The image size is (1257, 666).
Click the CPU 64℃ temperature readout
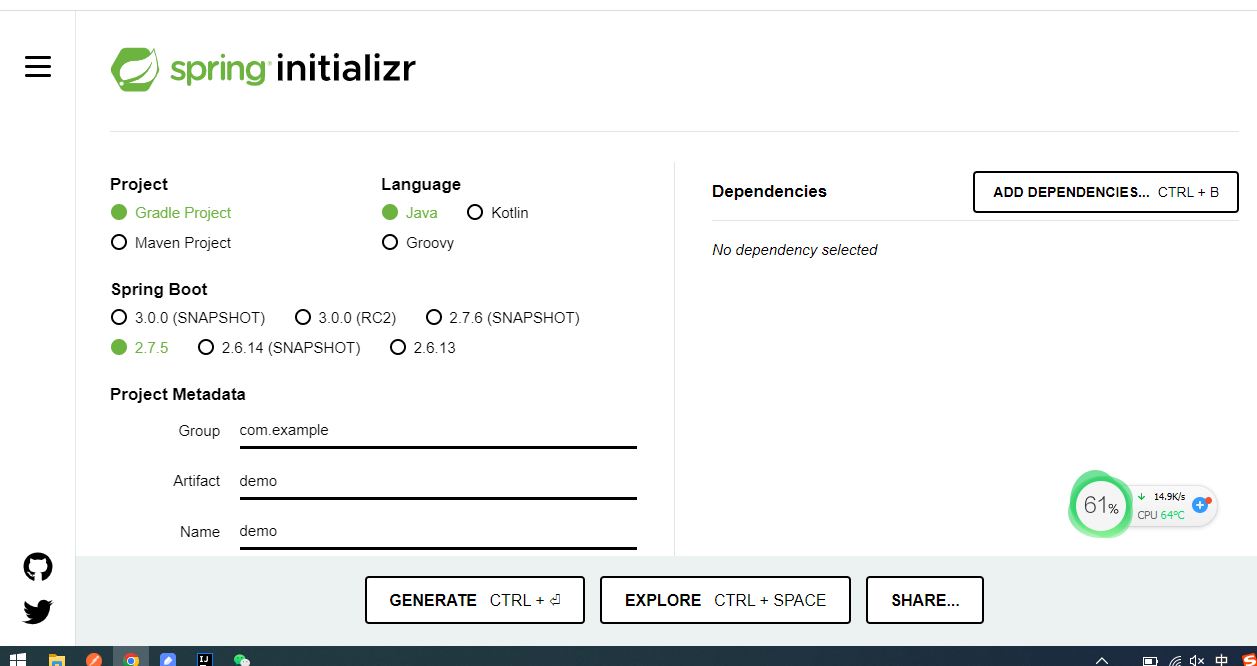coord(1161,515)
